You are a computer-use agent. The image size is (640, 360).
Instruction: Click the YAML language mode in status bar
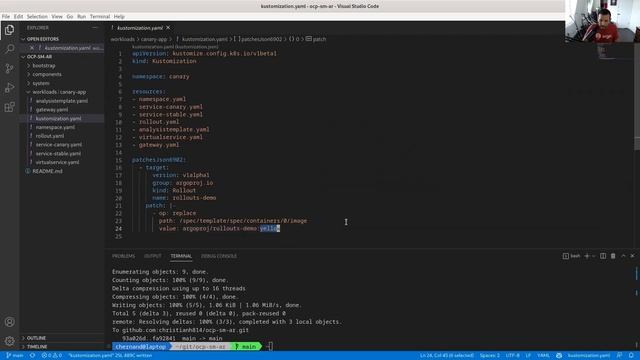pyautogui.click(x=543, y=356)
